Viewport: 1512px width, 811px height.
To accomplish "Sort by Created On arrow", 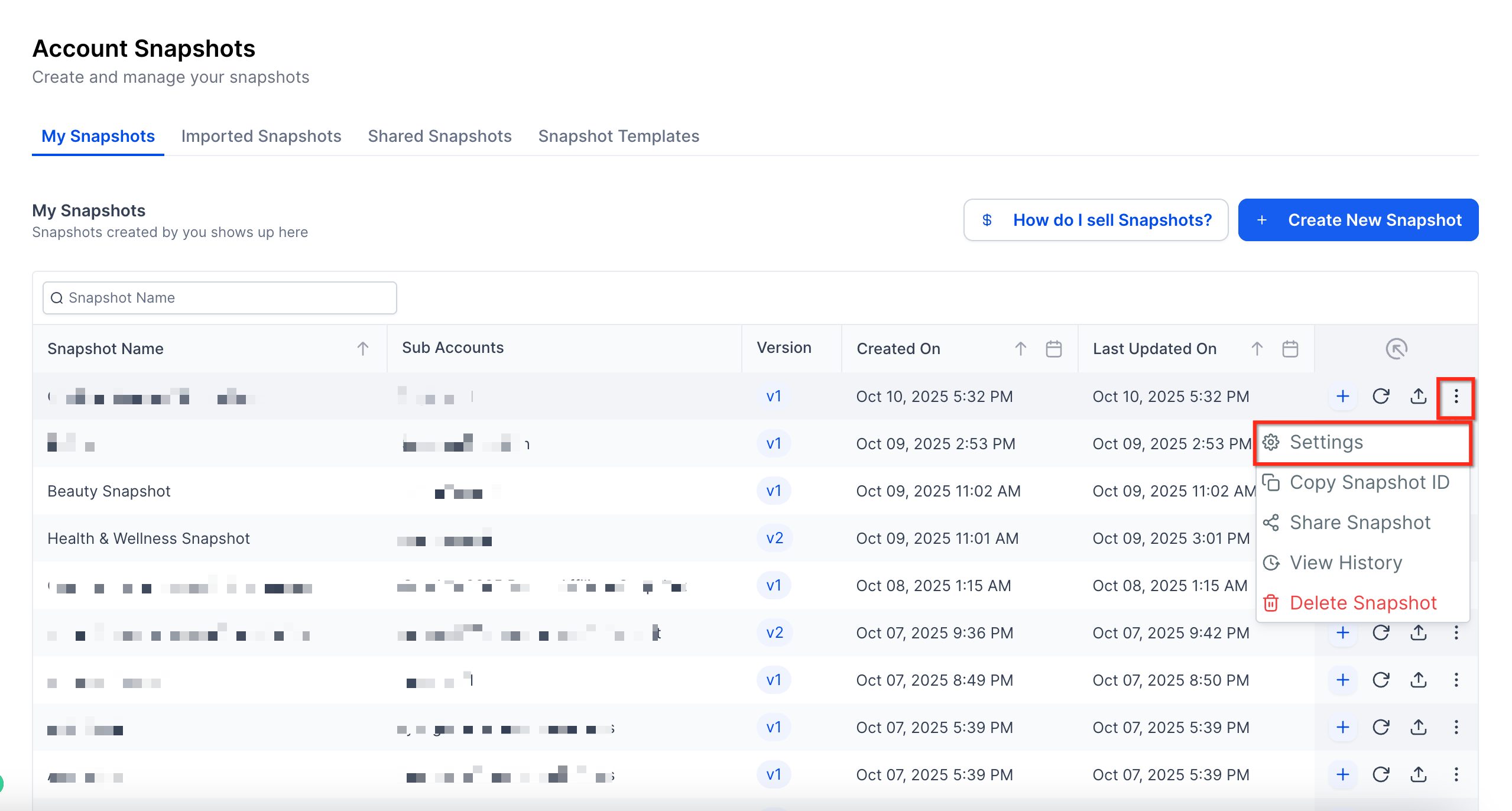I will click(x=1020, y=349).
